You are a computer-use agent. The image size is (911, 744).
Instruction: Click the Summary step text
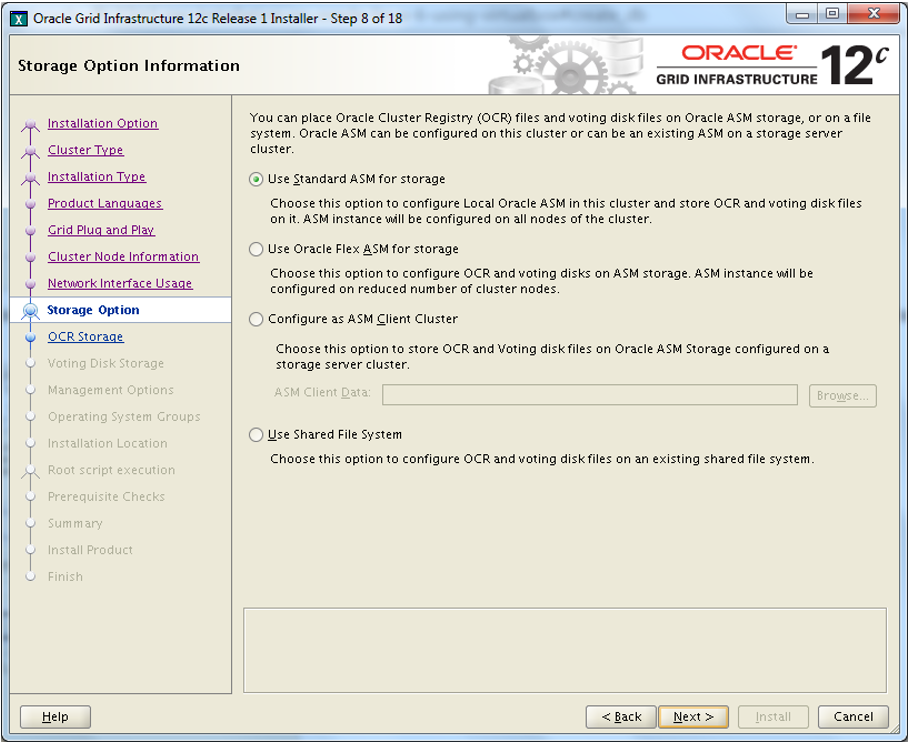75,524
